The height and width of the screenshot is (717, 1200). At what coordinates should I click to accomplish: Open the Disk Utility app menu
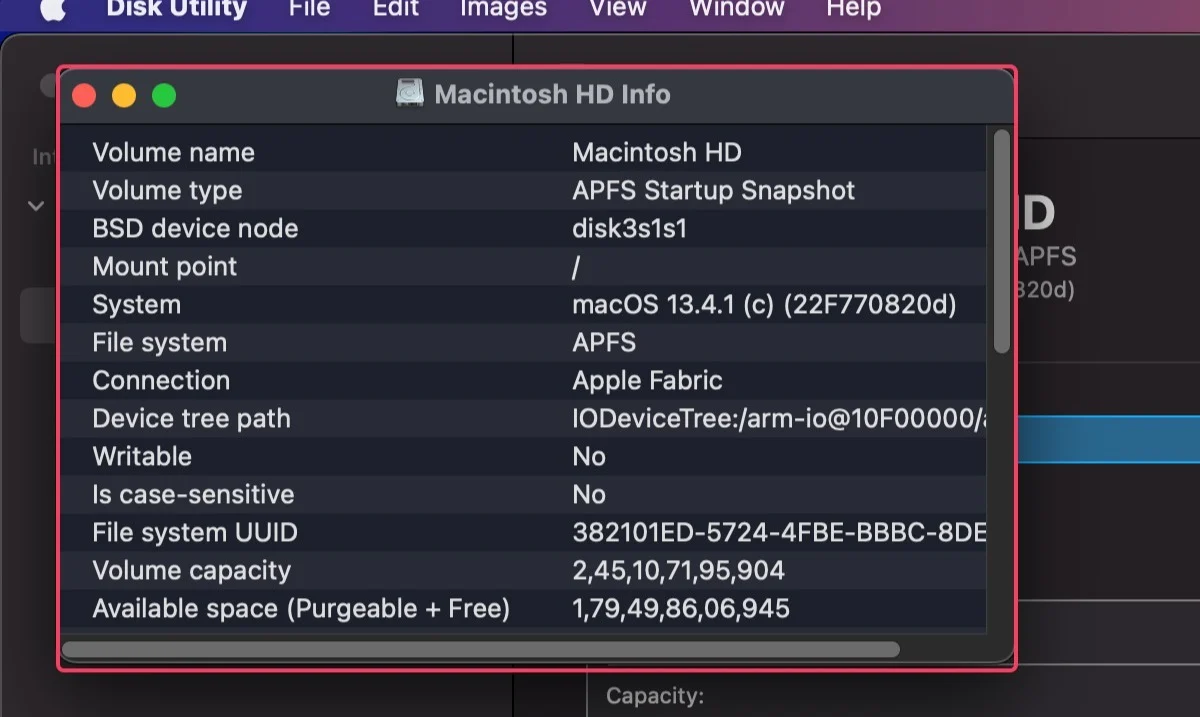(176, 8)
